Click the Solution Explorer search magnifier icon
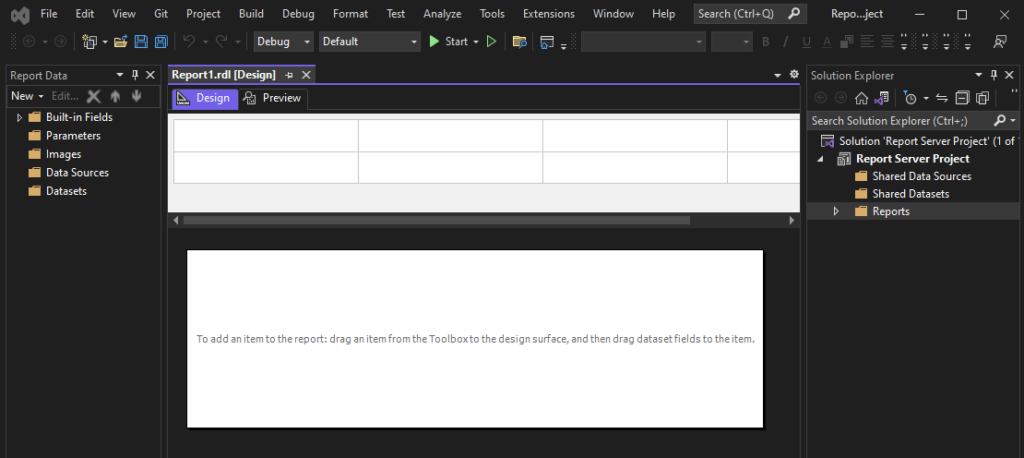 tap(1000, 121)
